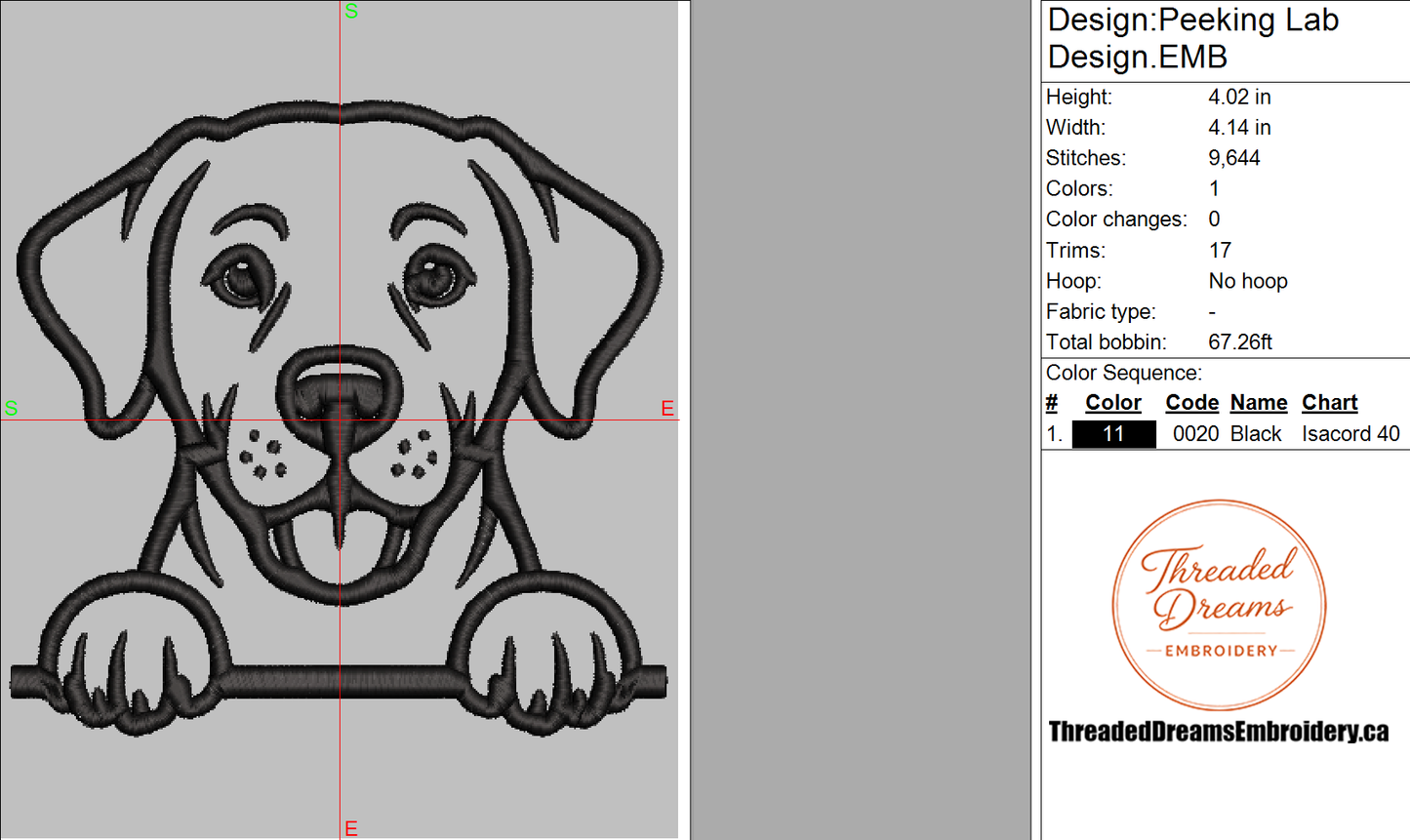Click the Color changes: label
Viewport: 1410px width, 840px height.
pyautogui.click(x=1116, y=220)
